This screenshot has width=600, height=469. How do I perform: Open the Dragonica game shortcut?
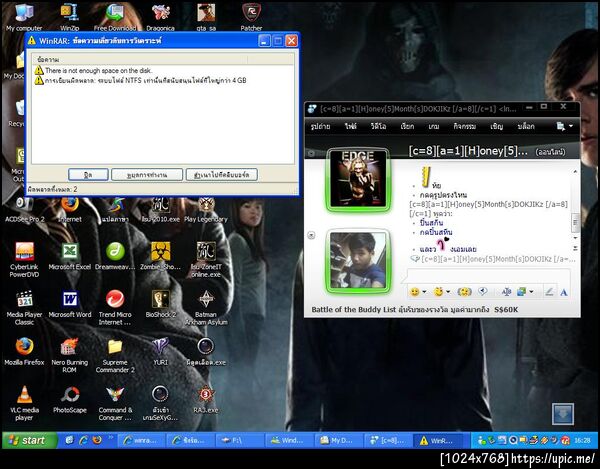point(160,16)
